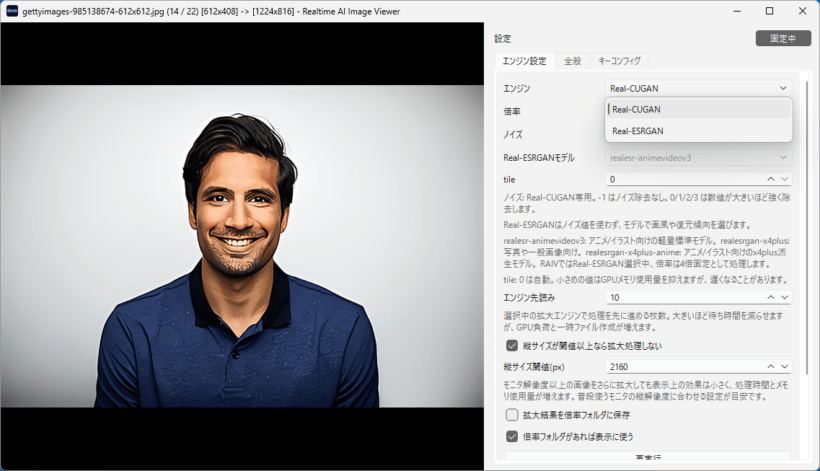The height and width of the screenshot is (471, 820).
Task: Enable 拡大結果を倍率フォルダに保存 checkbox
Action: coord(512,415)
